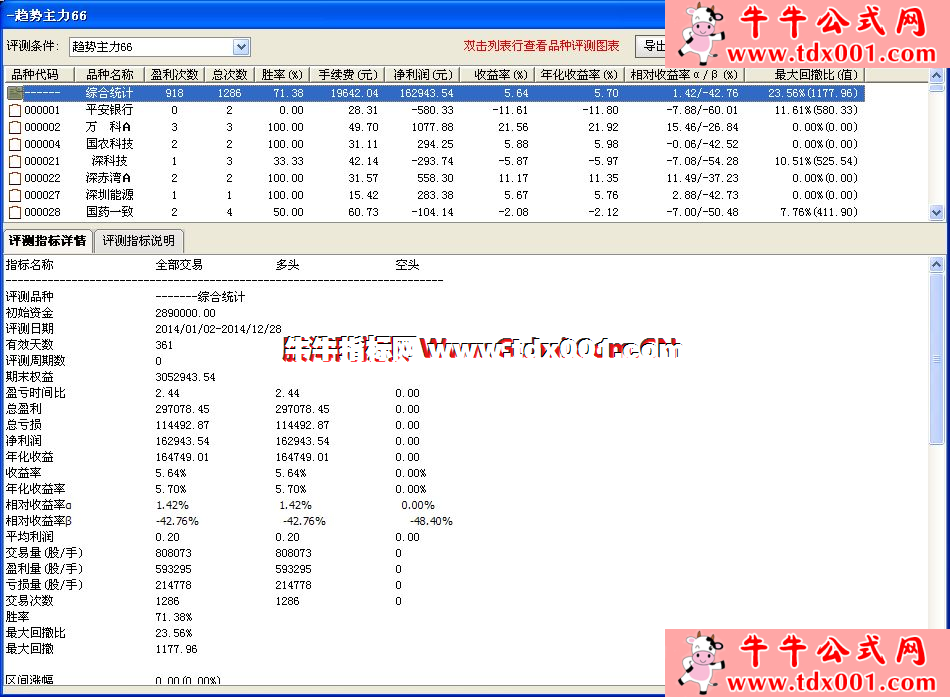This screenshot has width=950, height=697.
Task: Sort by 净利润(元) column header
Action: pos(422,75)
